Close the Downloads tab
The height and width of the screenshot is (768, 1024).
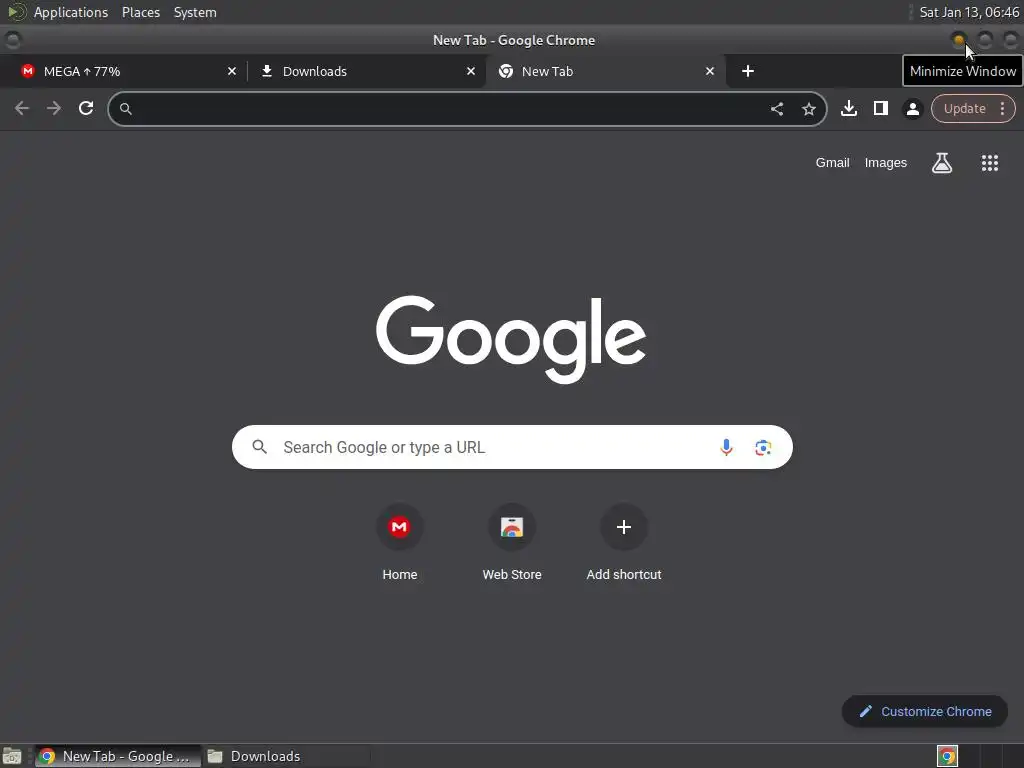point(470,71)
